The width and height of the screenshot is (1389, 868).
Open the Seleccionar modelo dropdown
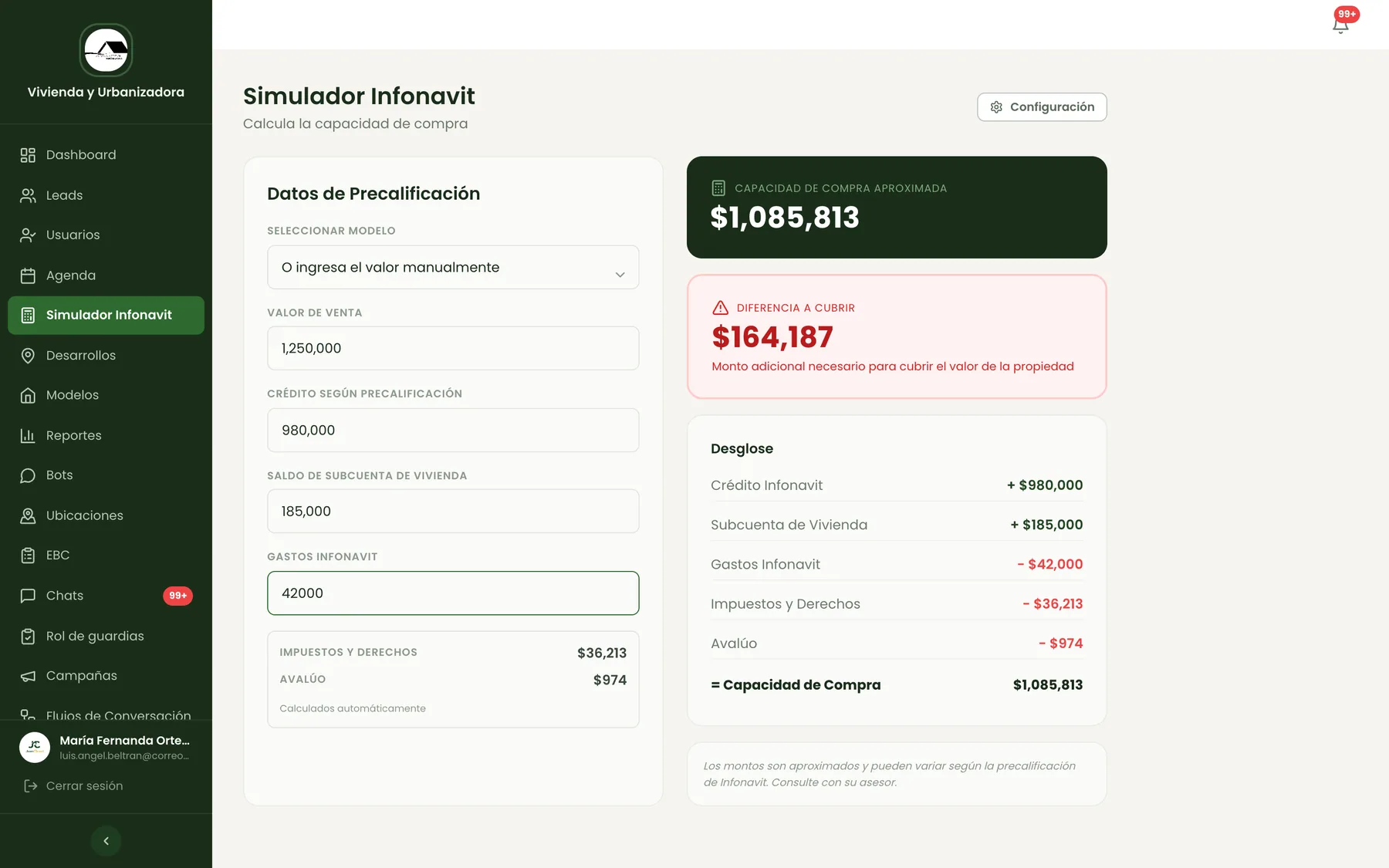click(x=453, y=267)
